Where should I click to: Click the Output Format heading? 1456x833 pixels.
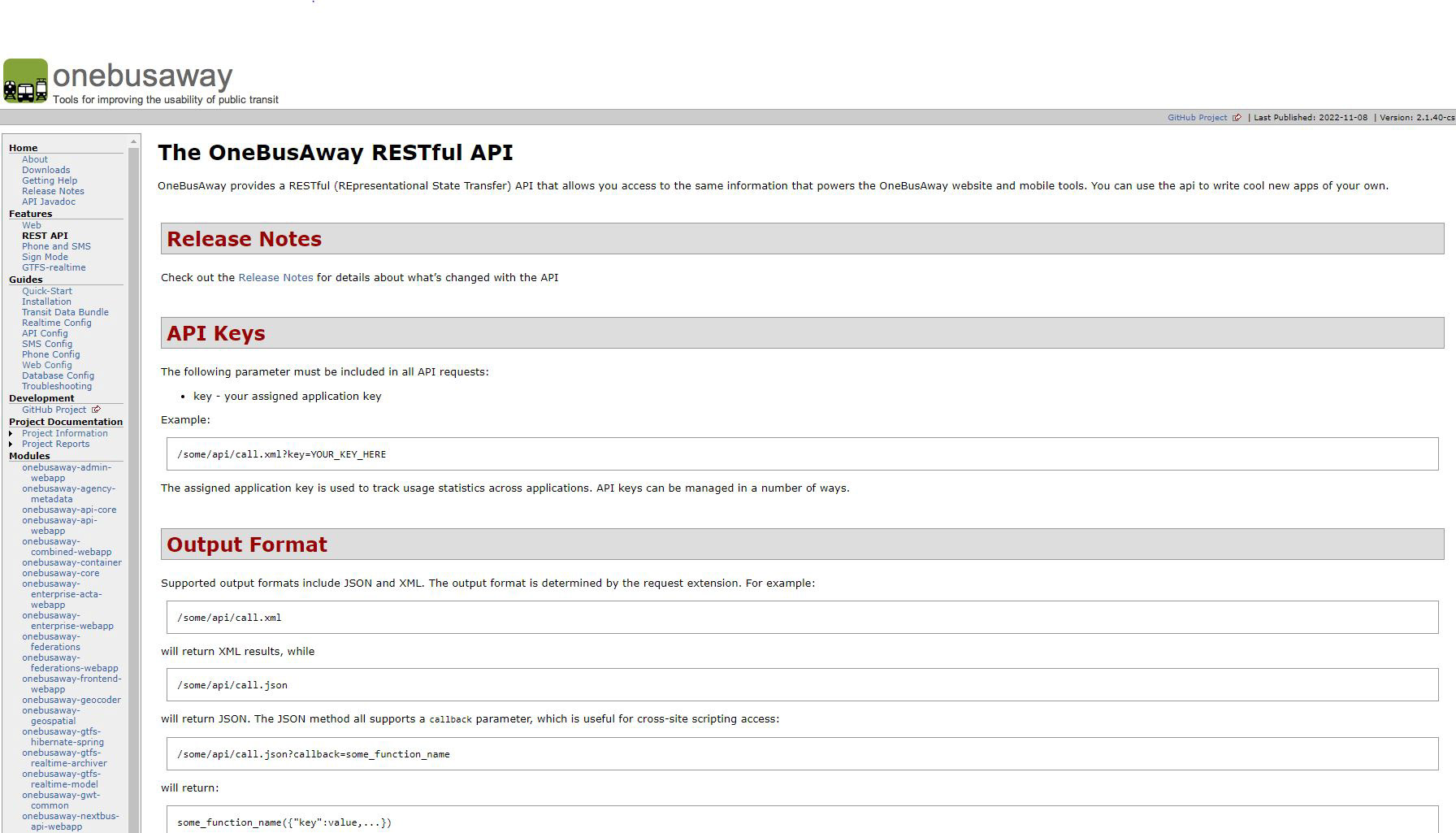tap(247, 544)
